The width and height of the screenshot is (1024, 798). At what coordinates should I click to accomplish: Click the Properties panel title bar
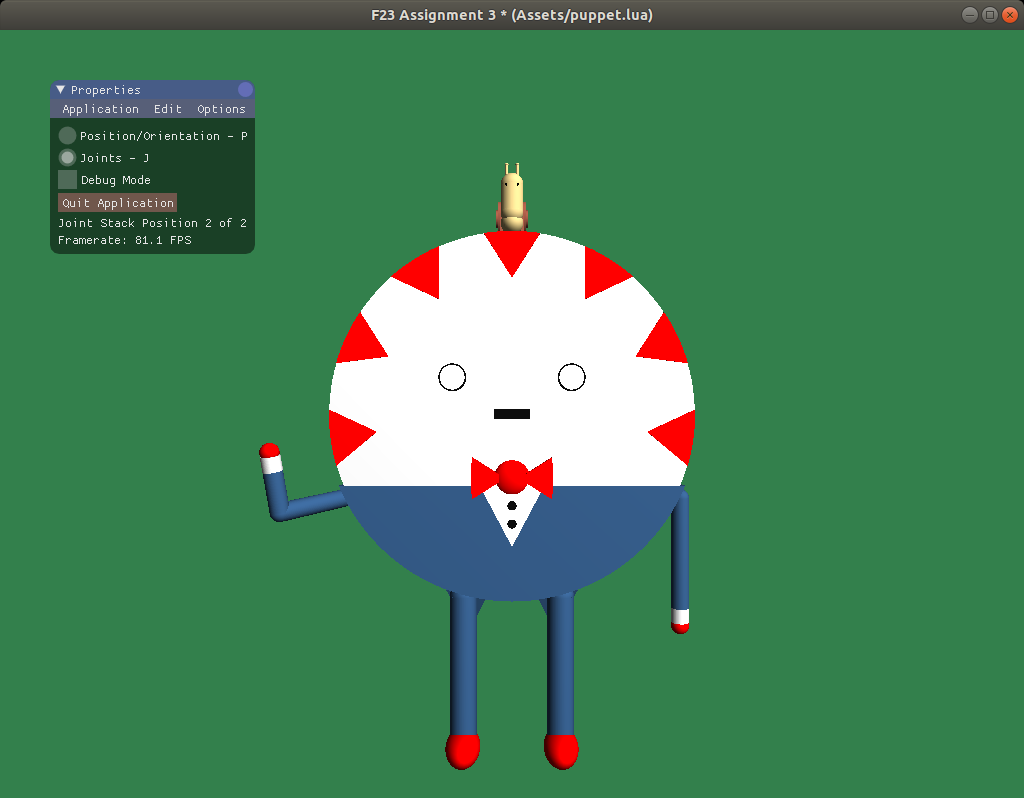(152, 89)
